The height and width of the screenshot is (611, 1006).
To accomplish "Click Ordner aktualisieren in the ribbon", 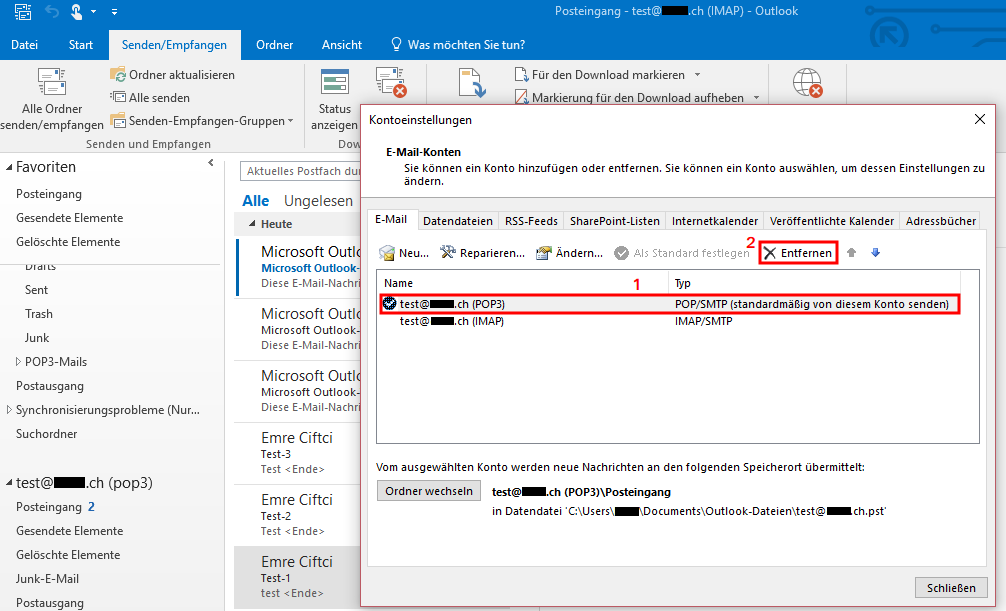I will point(172,74).
